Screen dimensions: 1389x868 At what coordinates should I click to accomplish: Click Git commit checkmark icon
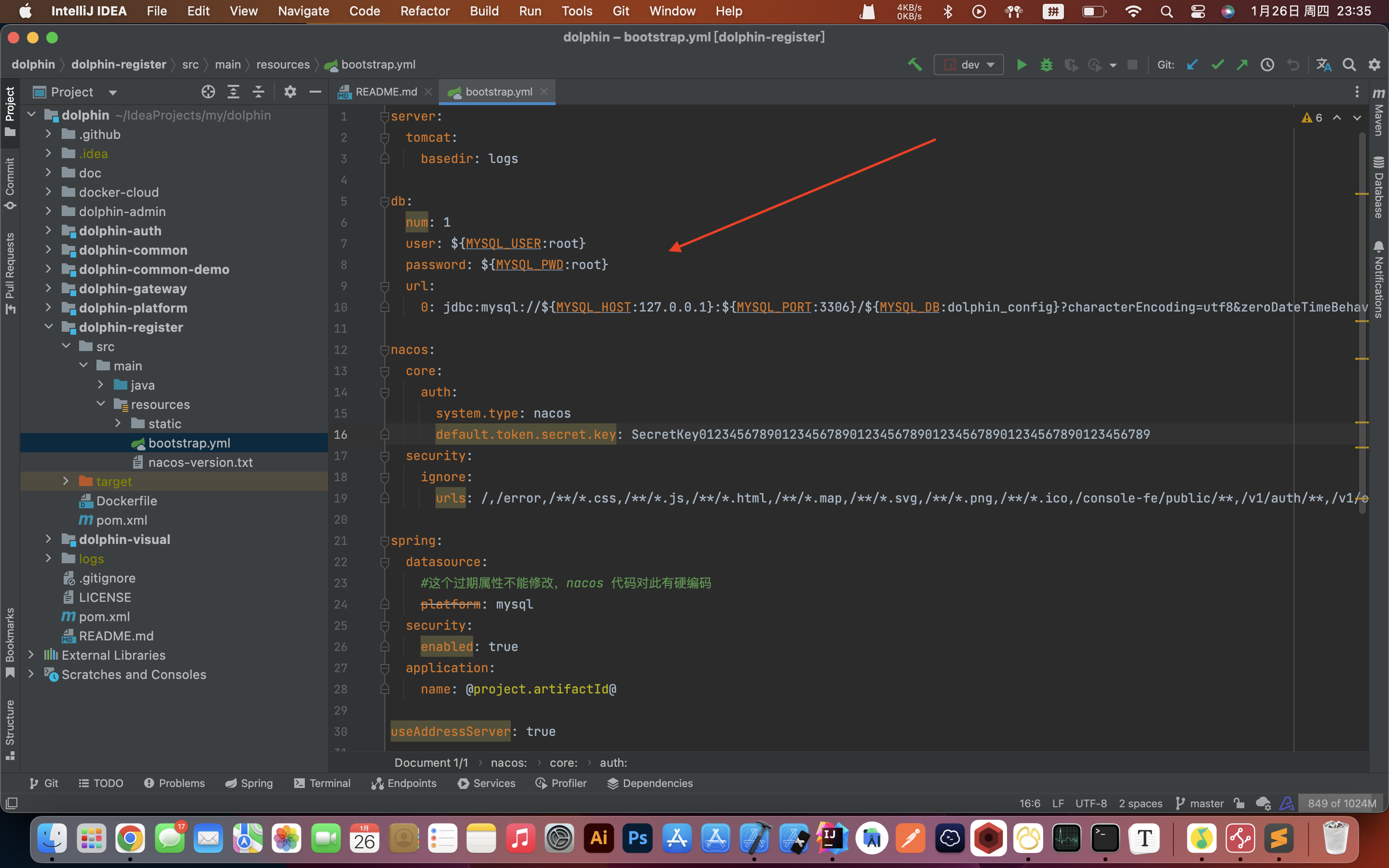point(1217,64)
